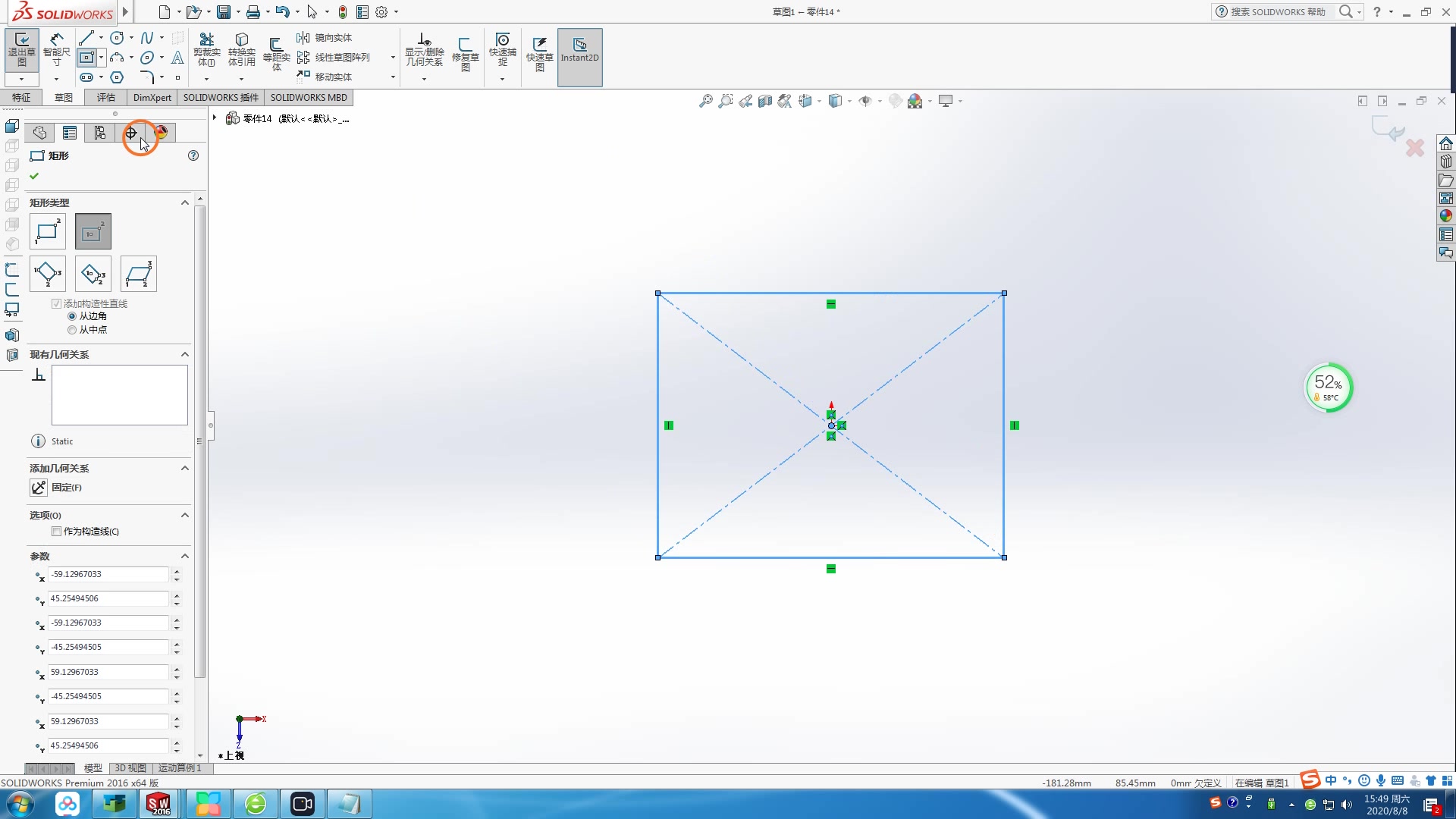
Task: Click the 固定(F) relation button
Action: [39, 488]
